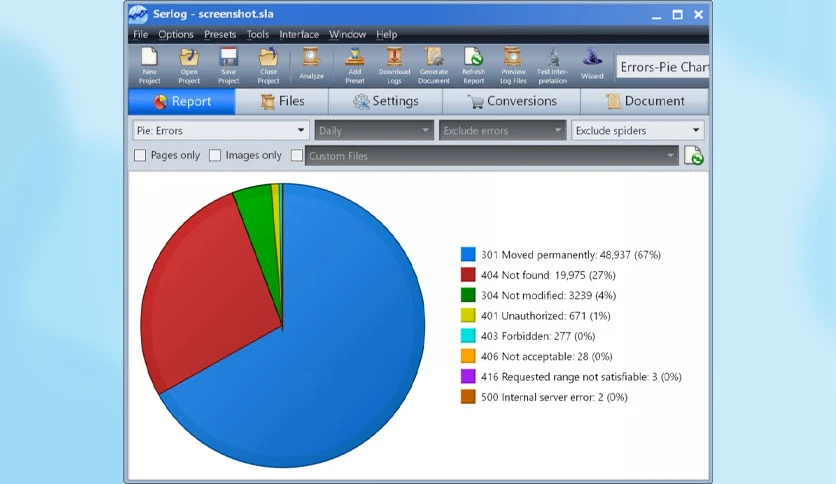Open the Exclude errors dropdown
This screenshot has width=836, height=484.
click(x=502, y=131)
